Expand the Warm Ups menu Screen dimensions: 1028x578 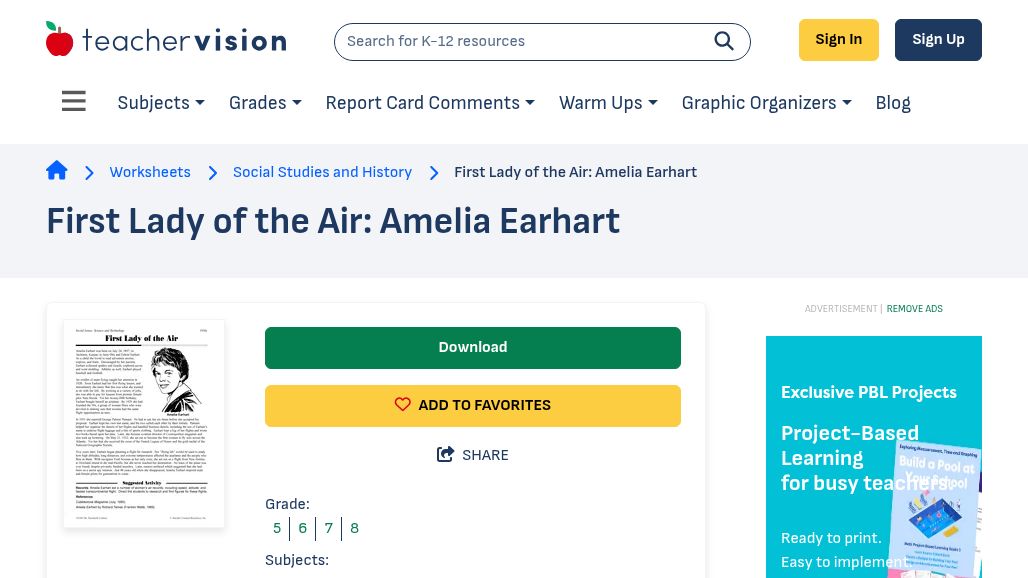pos(608,103)
